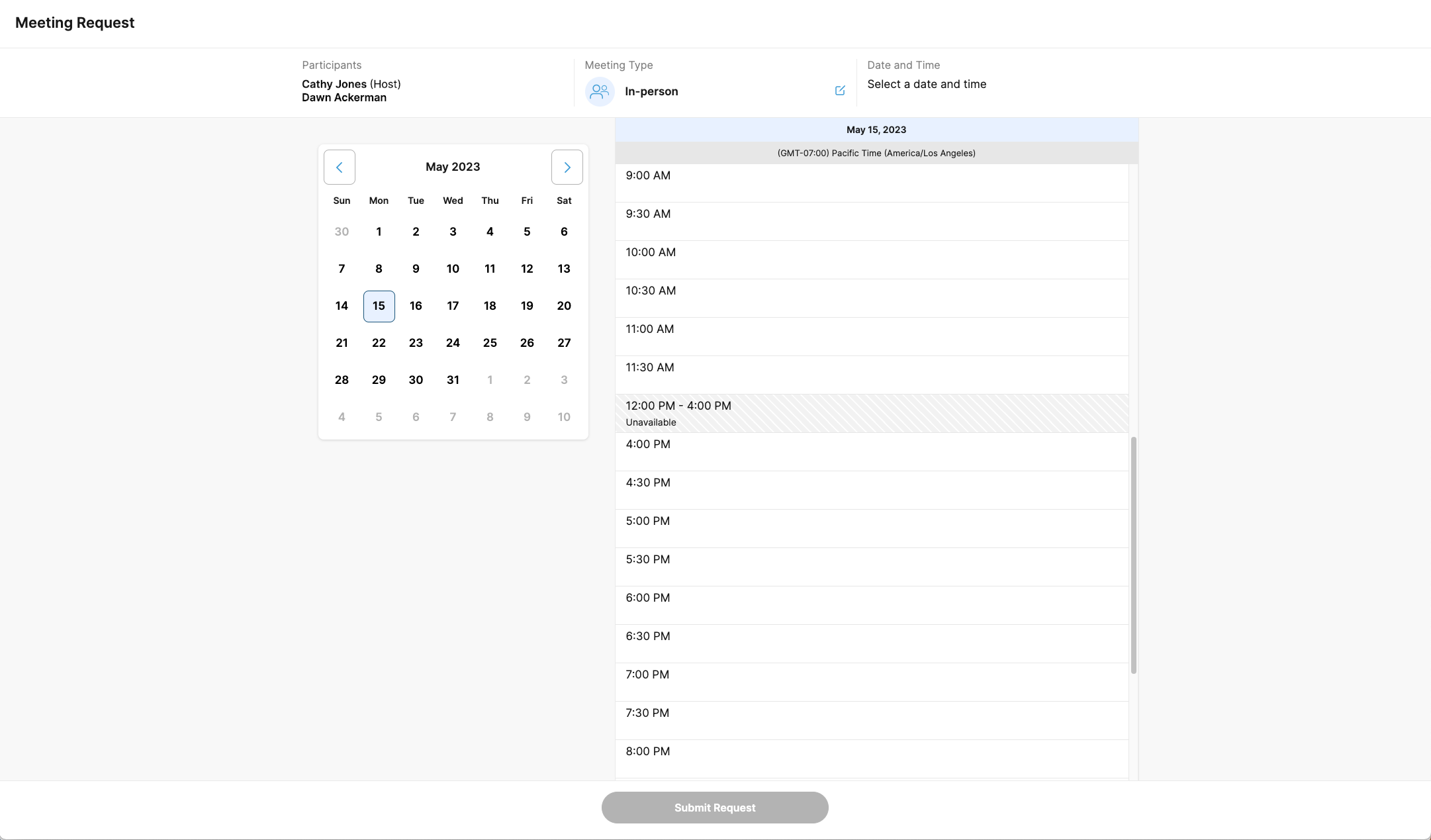Click the edit meeting type pencil icon
The width and height of the screenshot is (1431, 840).
tap(840, 91)
